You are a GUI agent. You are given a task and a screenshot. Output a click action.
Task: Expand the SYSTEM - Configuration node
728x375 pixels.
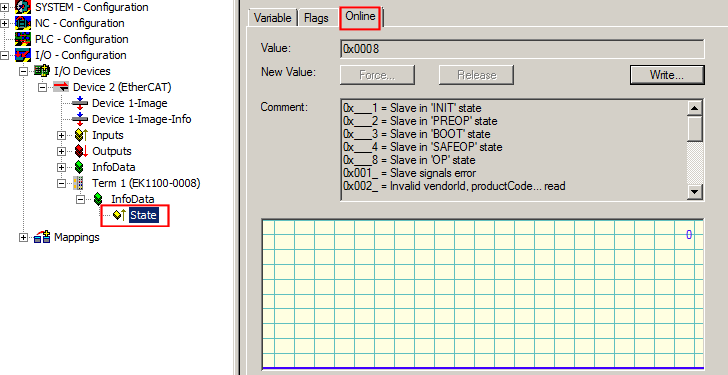[x=5, y=7]
